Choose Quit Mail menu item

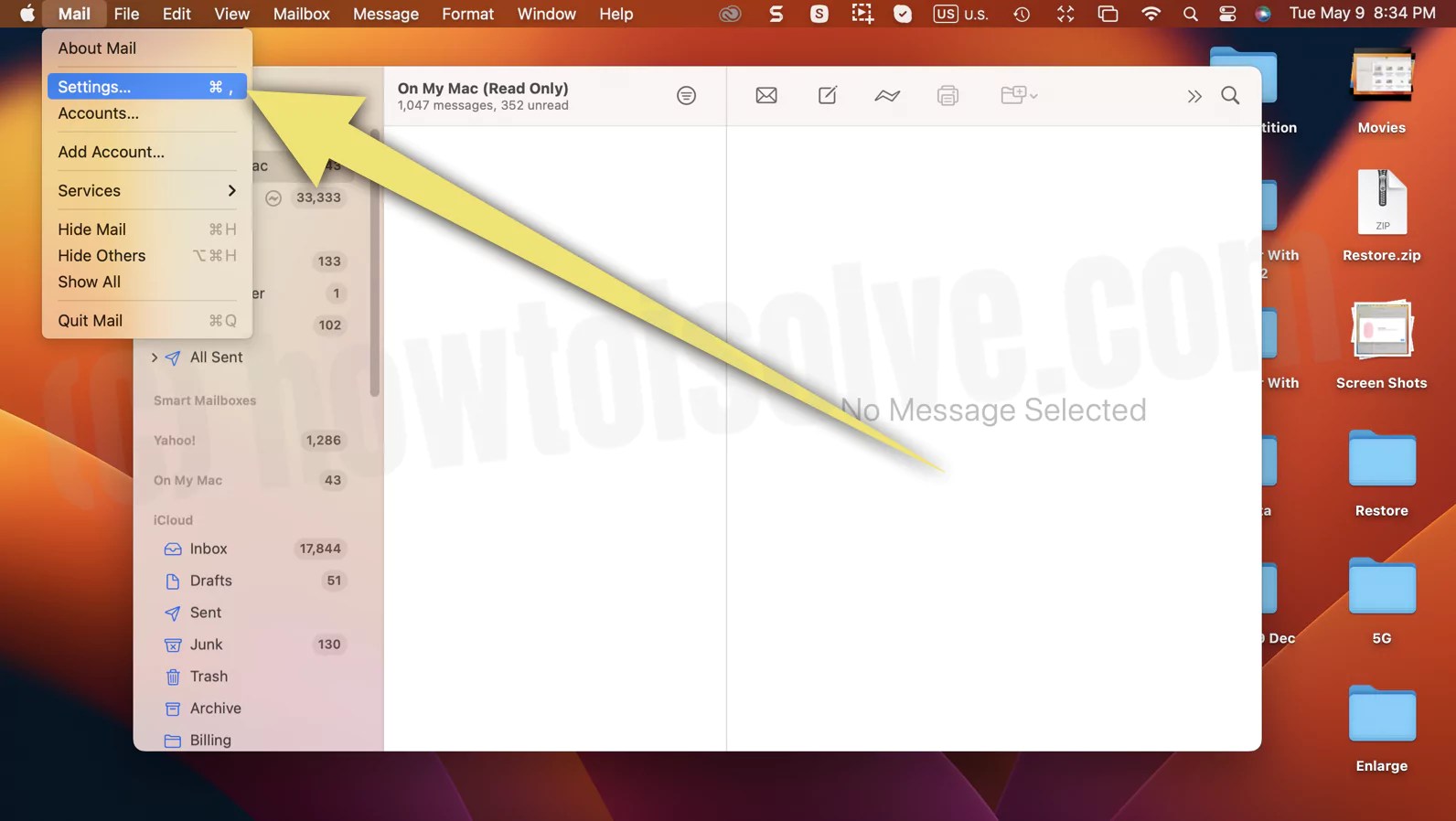(146, 321)
